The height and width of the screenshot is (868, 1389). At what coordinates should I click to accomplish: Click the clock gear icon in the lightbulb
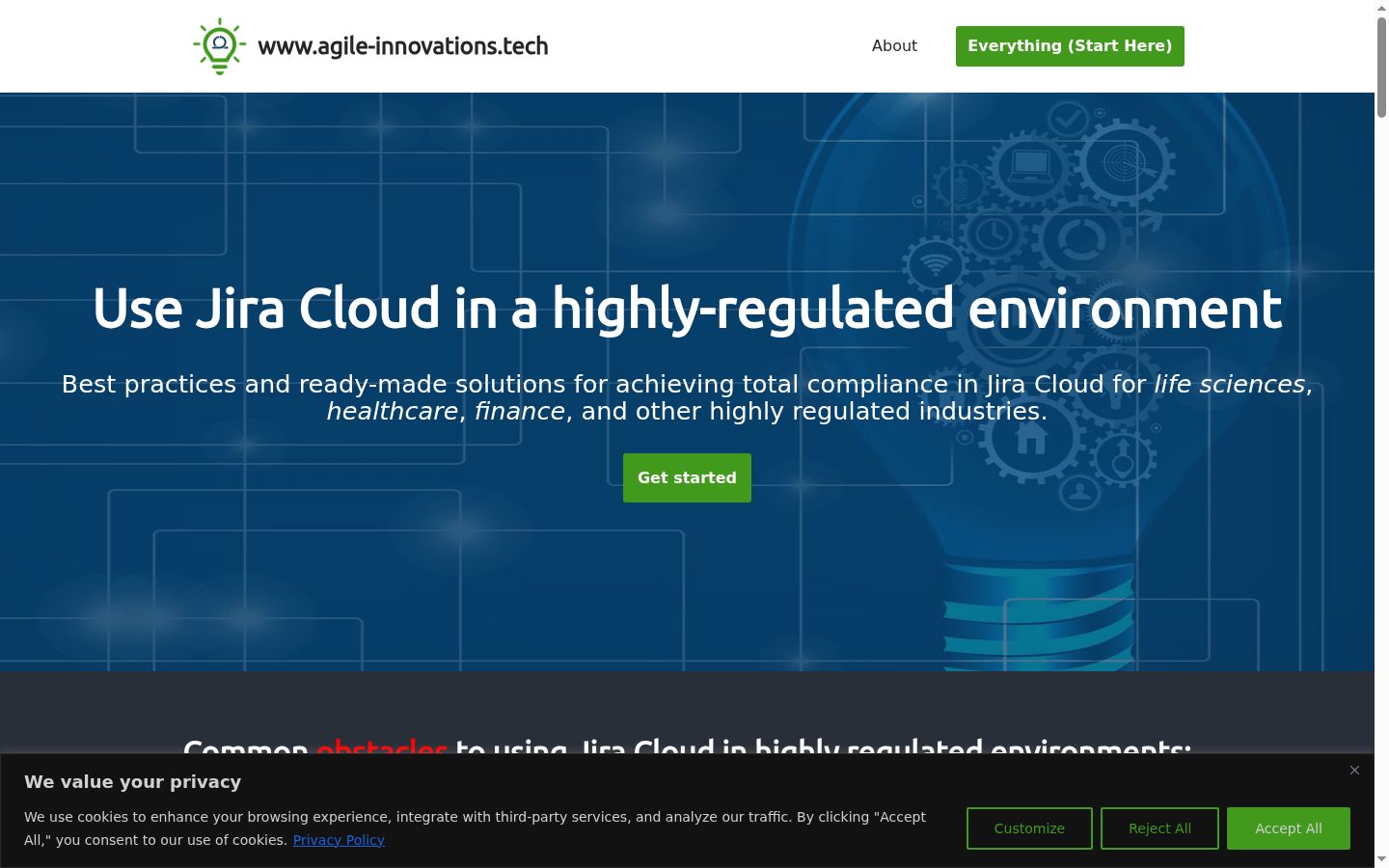994,233
